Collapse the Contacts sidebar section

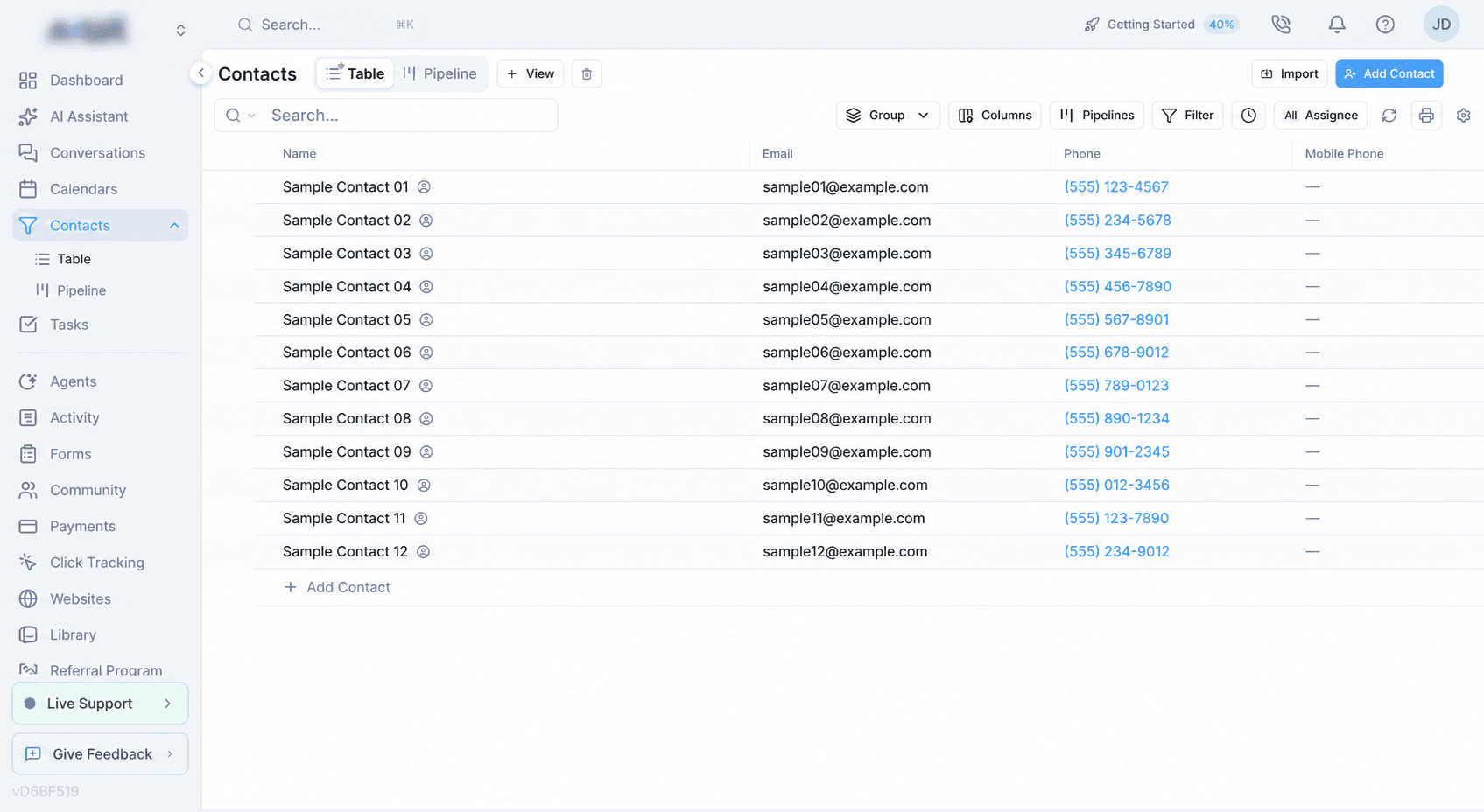(174, 226)
